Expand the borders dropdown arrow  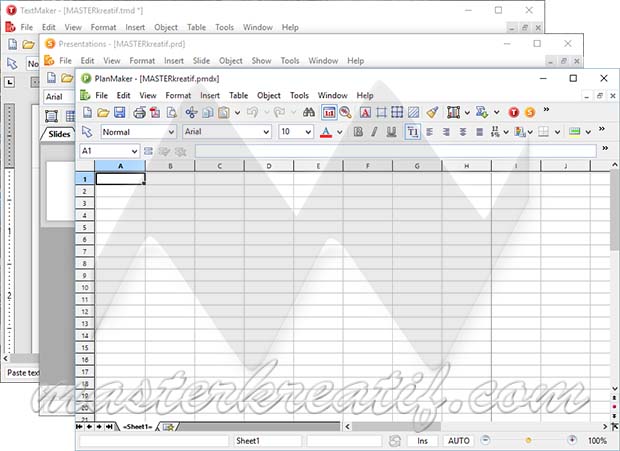point(557,132)
